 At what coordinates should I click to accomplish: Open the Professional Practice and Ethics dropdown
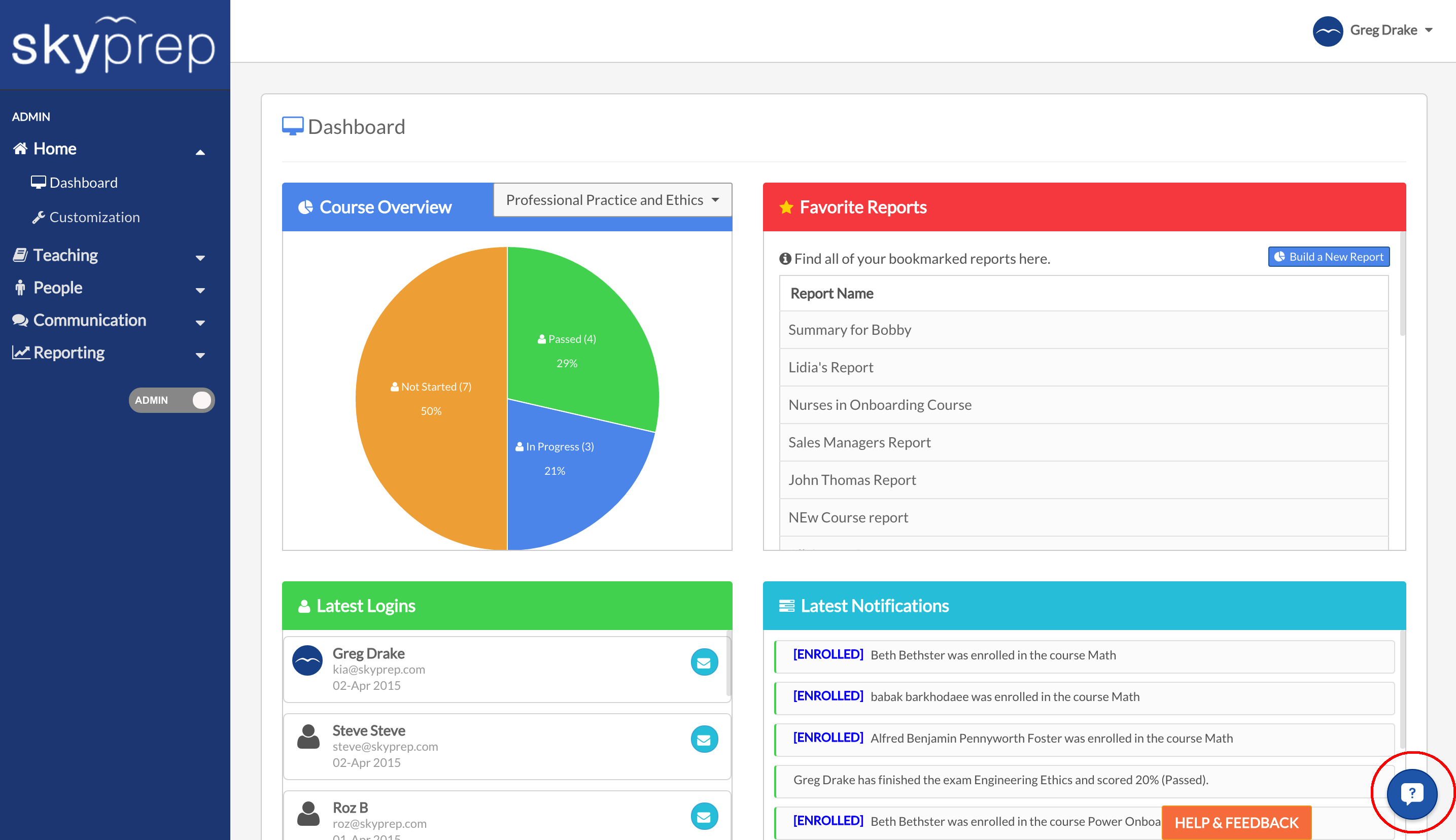click(x=612, y=200)
